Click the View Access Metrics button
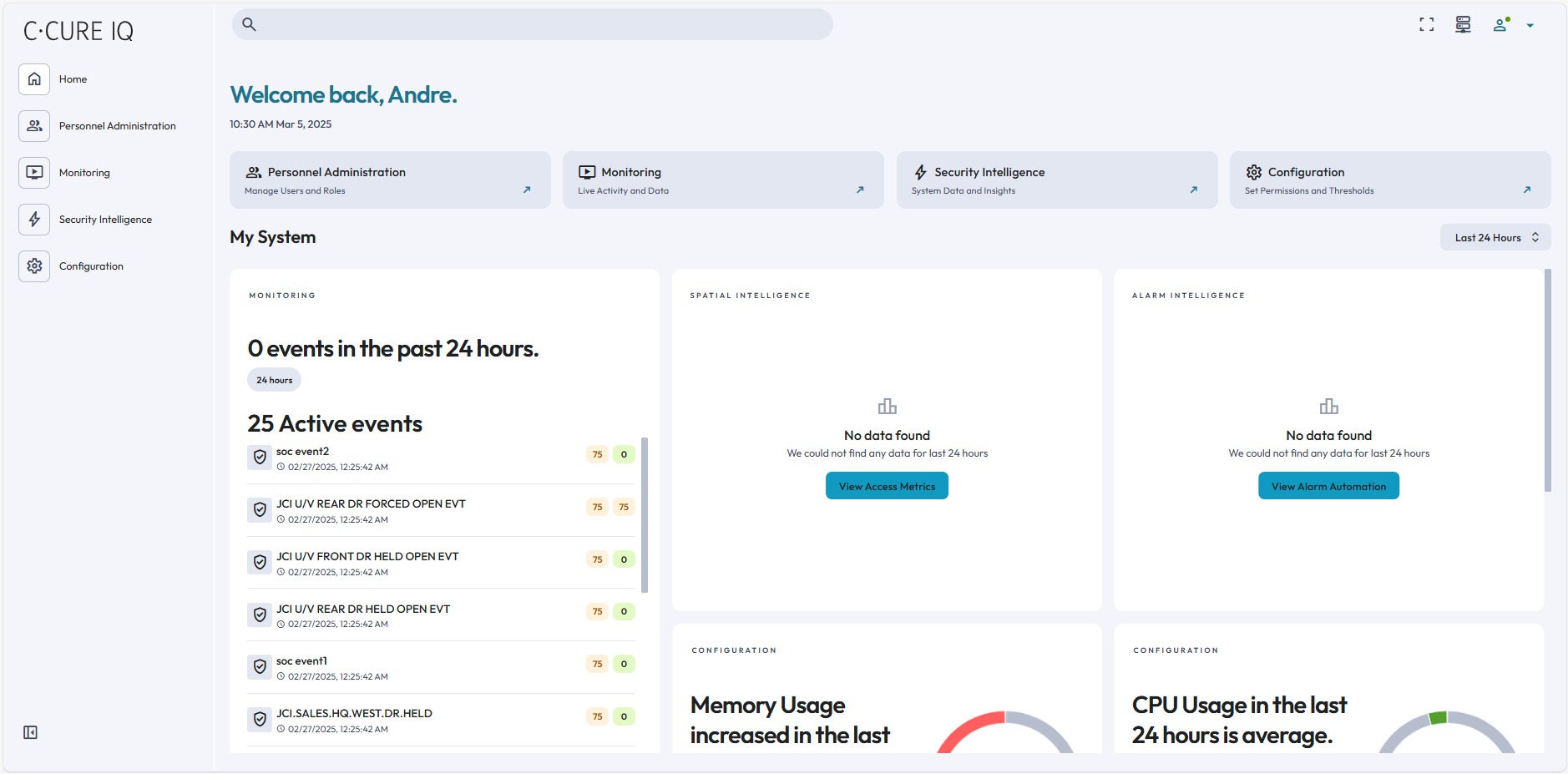The height and width of the screenshot is (774, 1568). (887, 485)
